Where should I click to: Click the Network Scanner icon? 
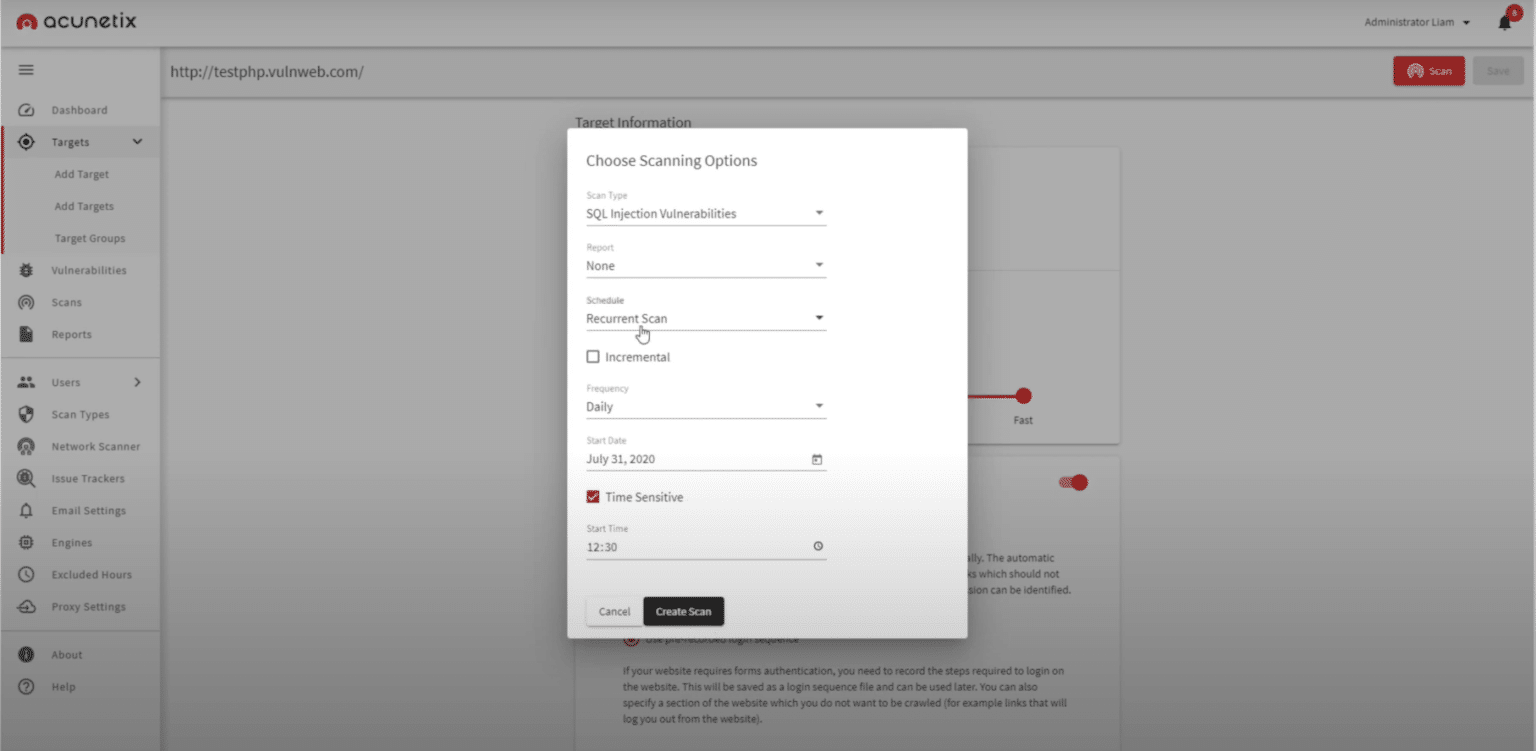coord(27,446)
